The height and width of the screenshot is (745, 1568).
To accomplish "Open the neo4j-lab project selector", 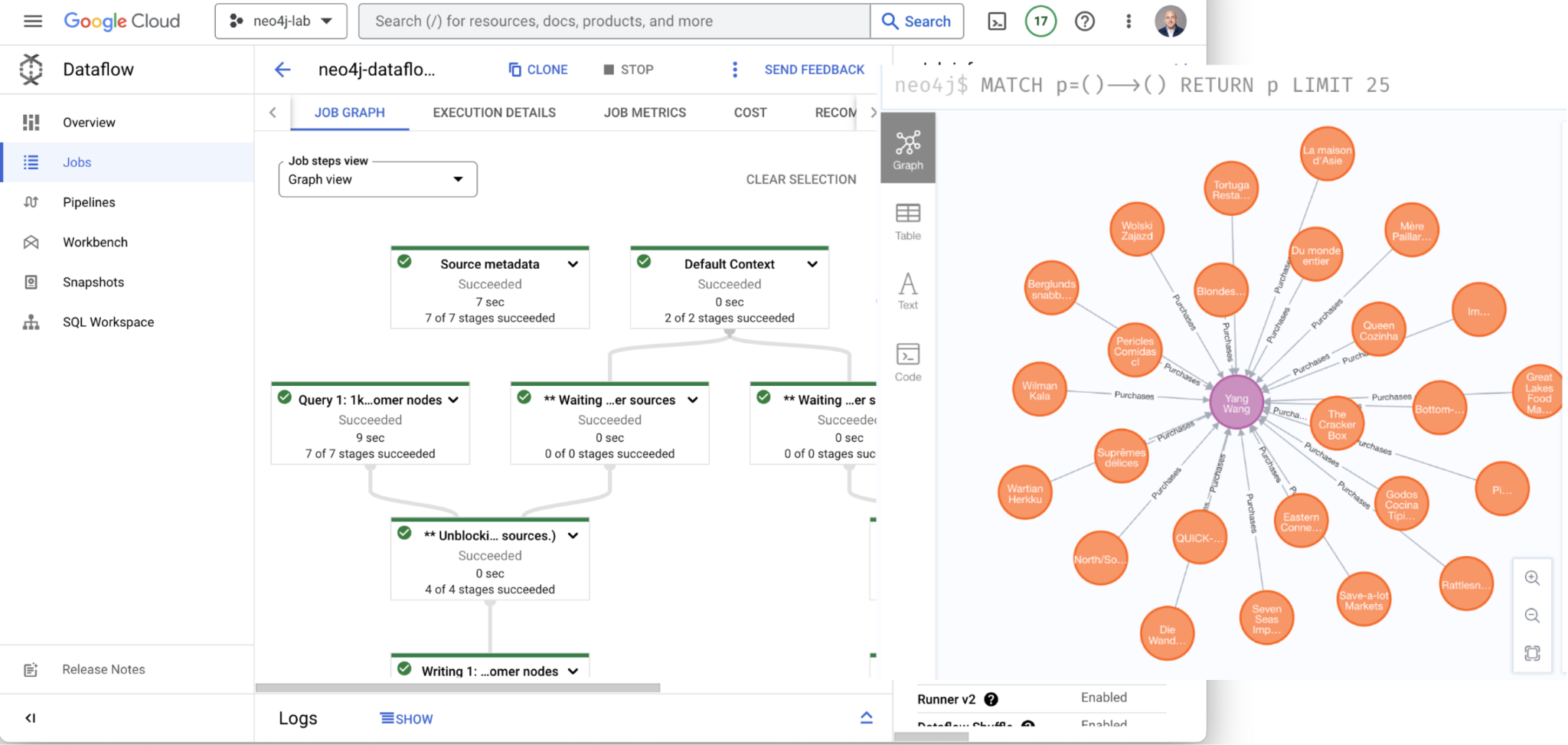I will (x=281, y=21).
